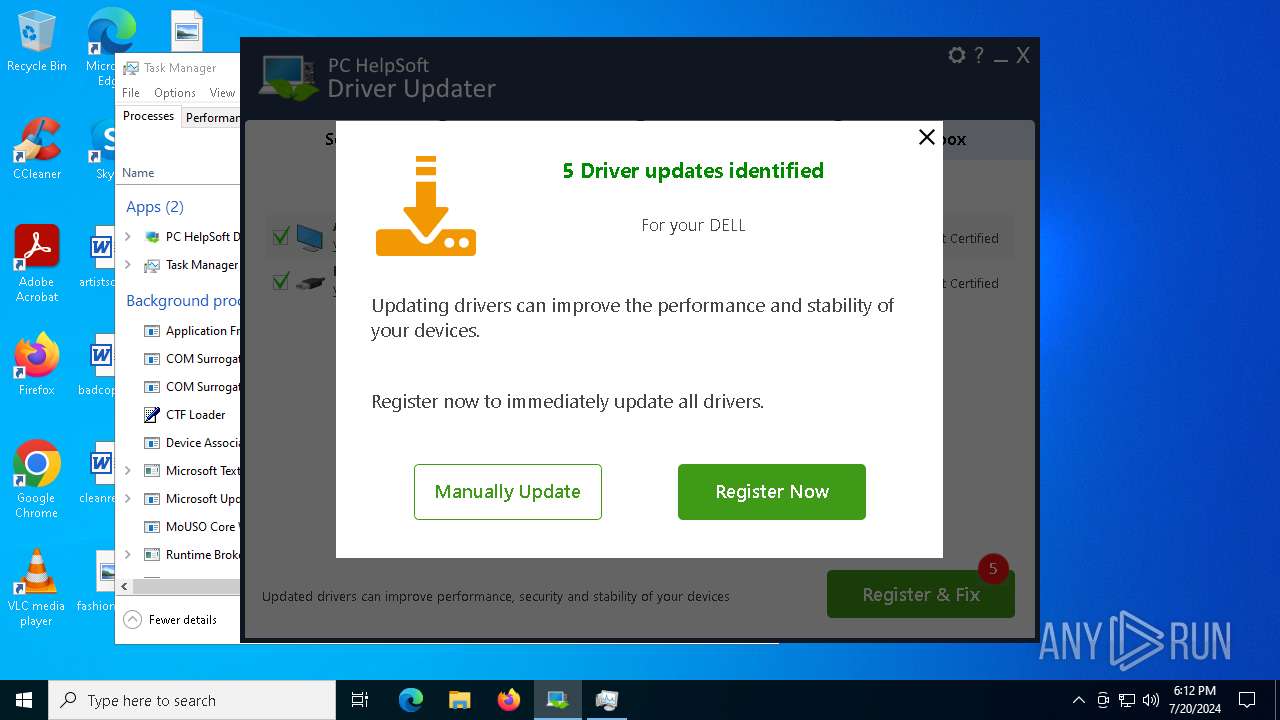Click the Register & Fix button
The height and width of the screenshot is (720, 1280).
coord(921,594)
